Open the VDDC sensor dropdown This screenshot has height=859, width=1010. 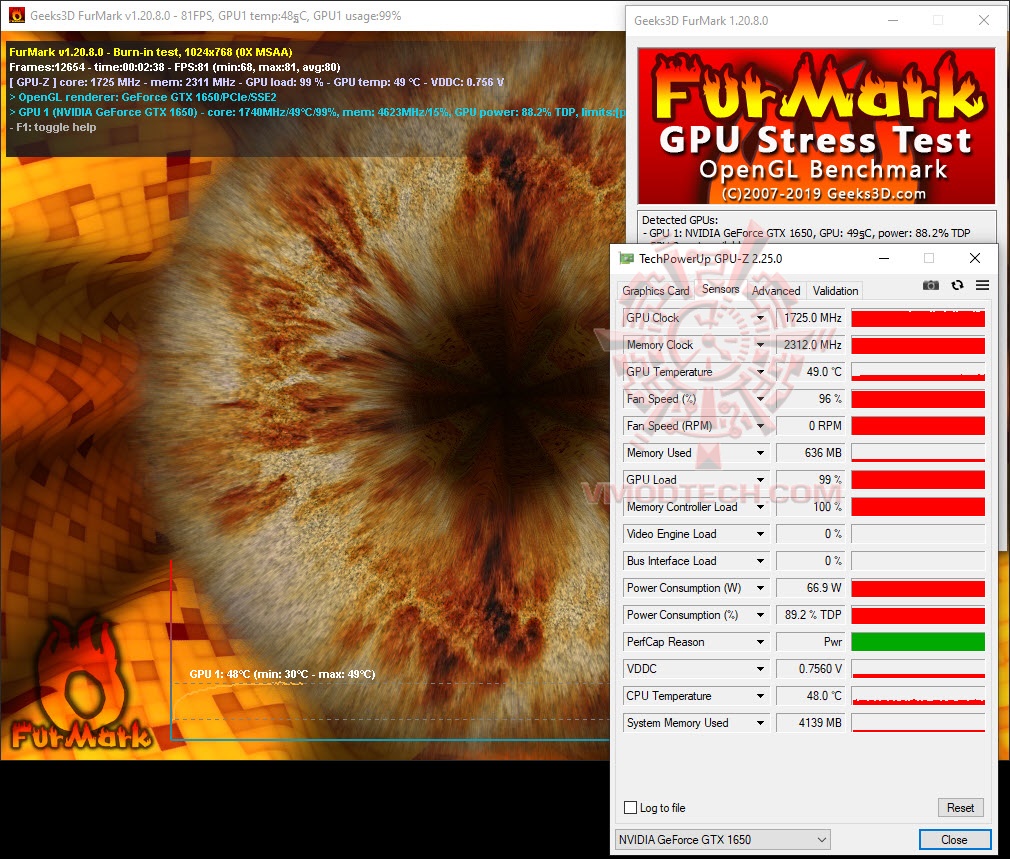click(760, 670)
